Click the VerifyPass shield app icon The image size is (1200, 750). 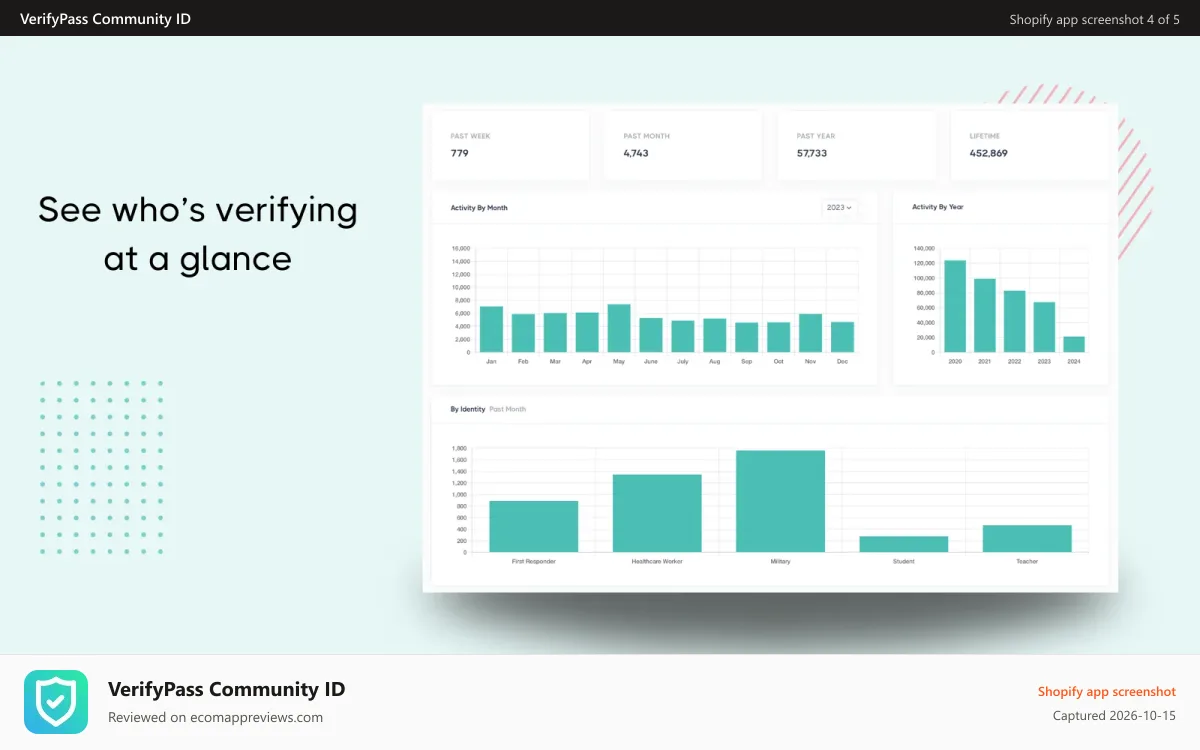[56, 702]
